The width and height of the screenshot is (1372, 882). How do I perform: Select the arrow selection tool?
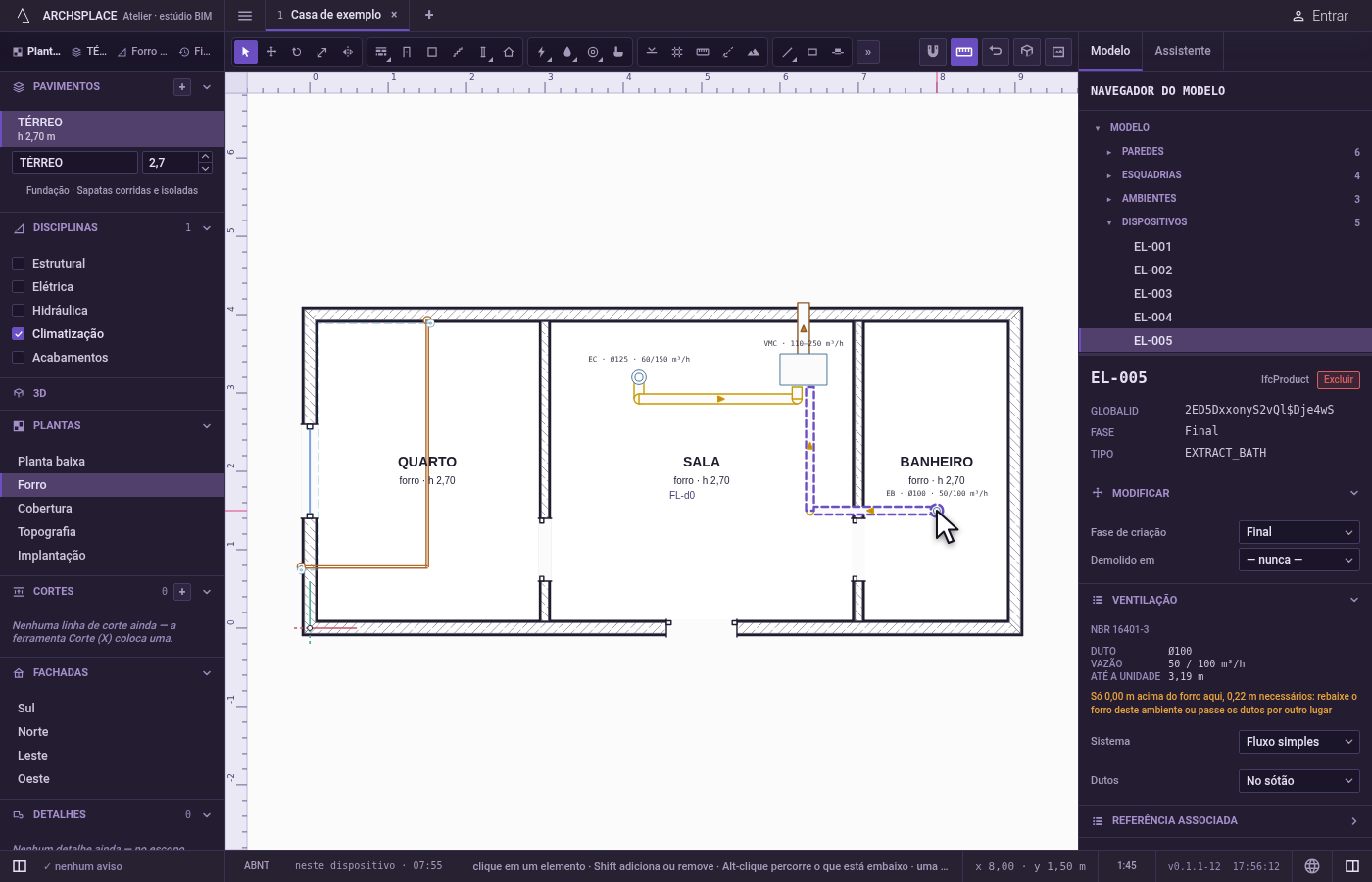tap(246, 52)
